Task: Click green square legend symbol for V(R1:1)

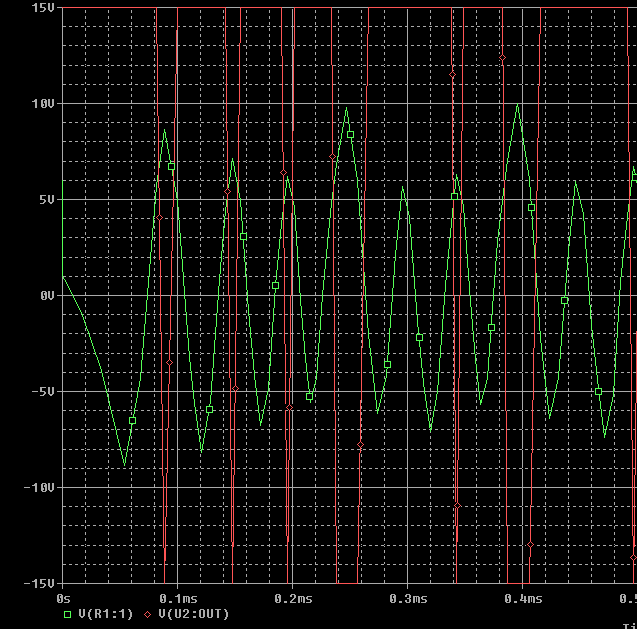Action: click(68, 613)
